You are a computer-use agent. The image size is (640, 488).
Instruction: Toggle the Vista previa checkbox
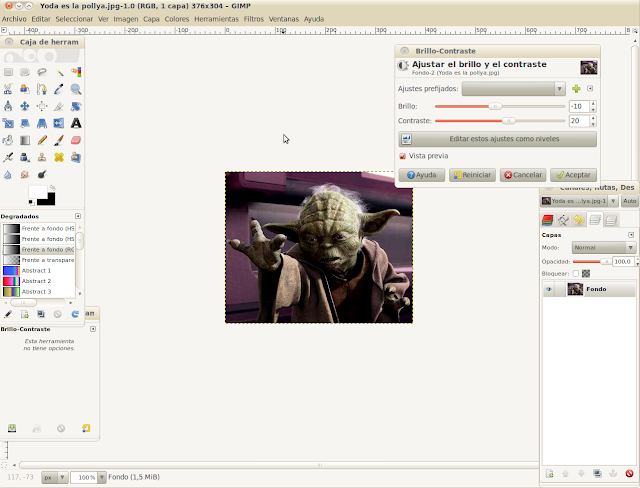point(402,156)
